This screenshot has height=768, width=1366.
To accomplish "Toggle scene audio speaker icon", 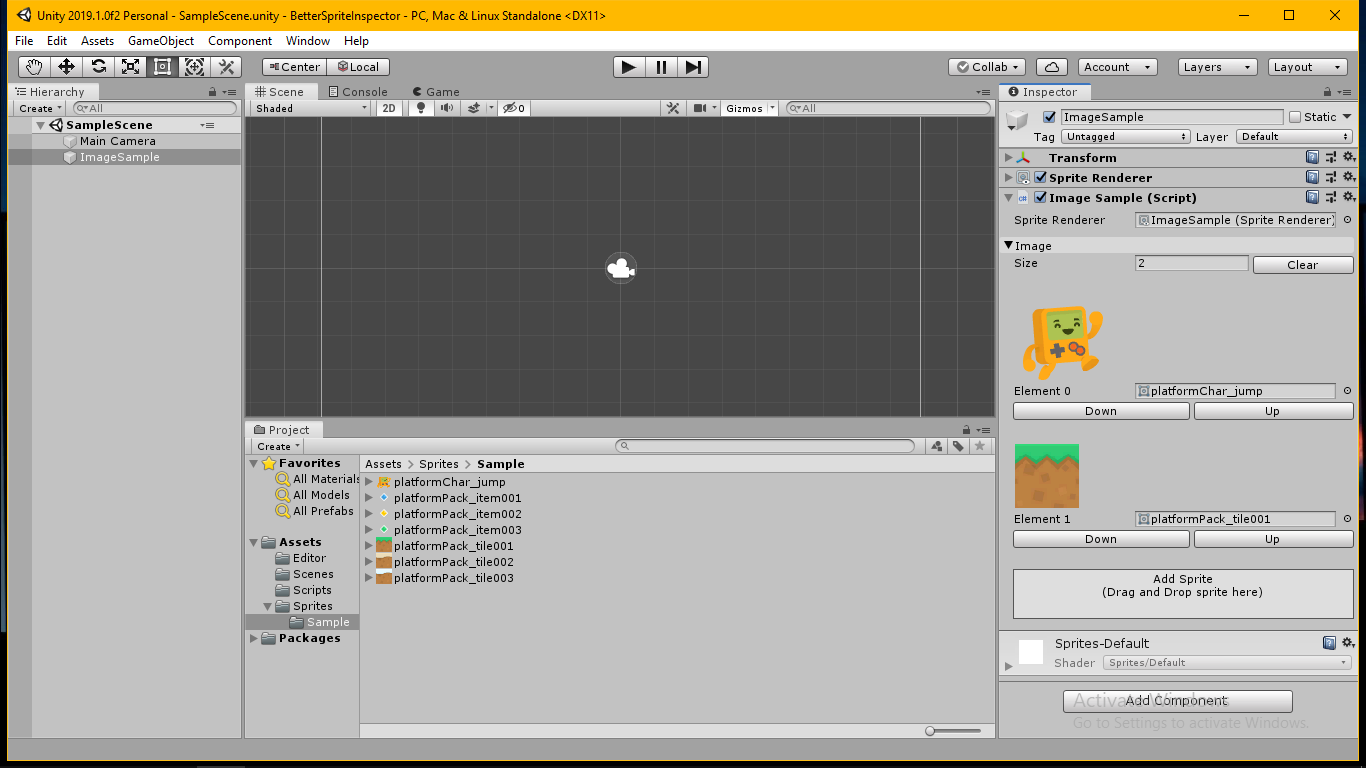I will coord(447,108).
